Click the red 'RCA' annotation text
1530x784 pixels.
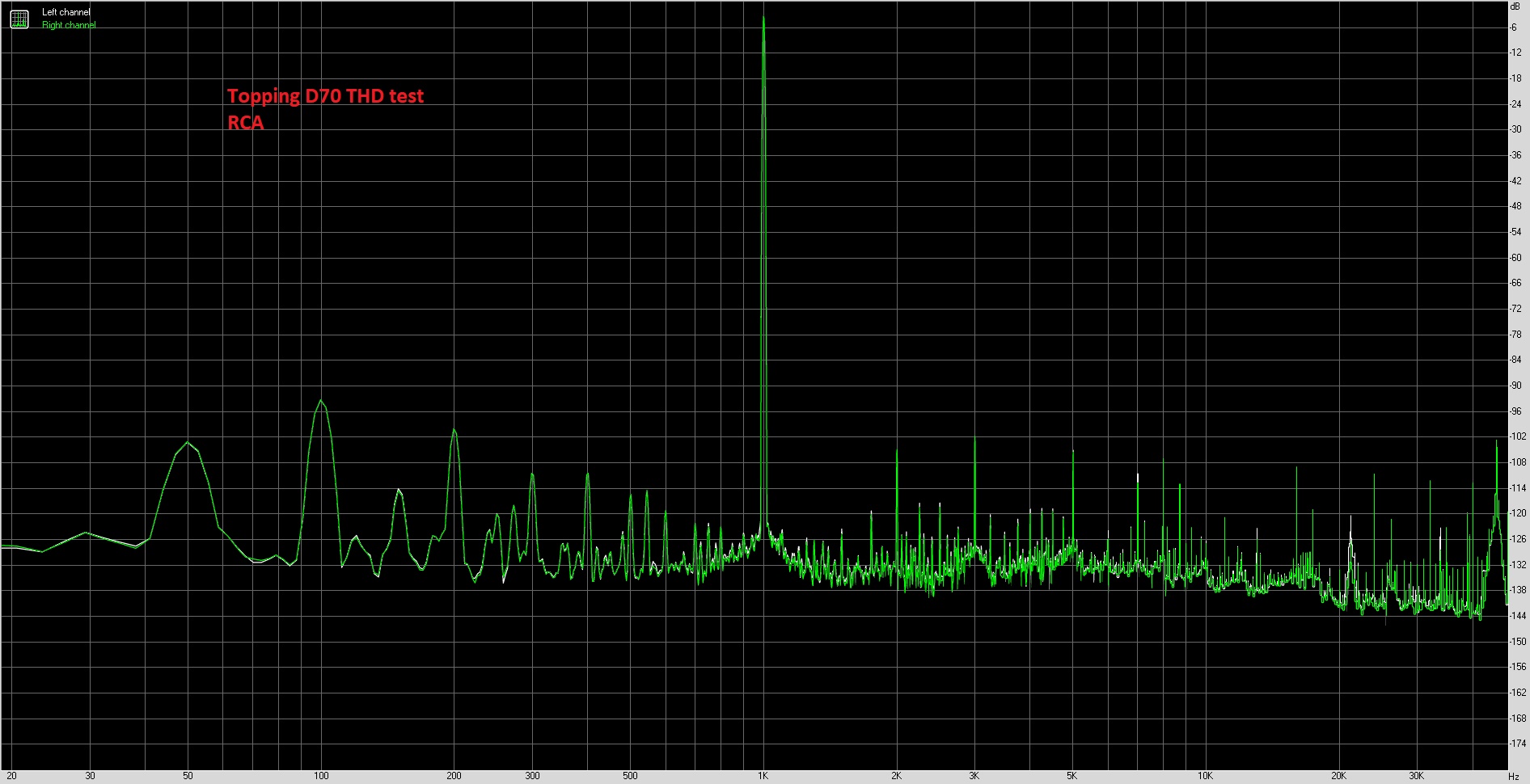click(x=245, y=123)
